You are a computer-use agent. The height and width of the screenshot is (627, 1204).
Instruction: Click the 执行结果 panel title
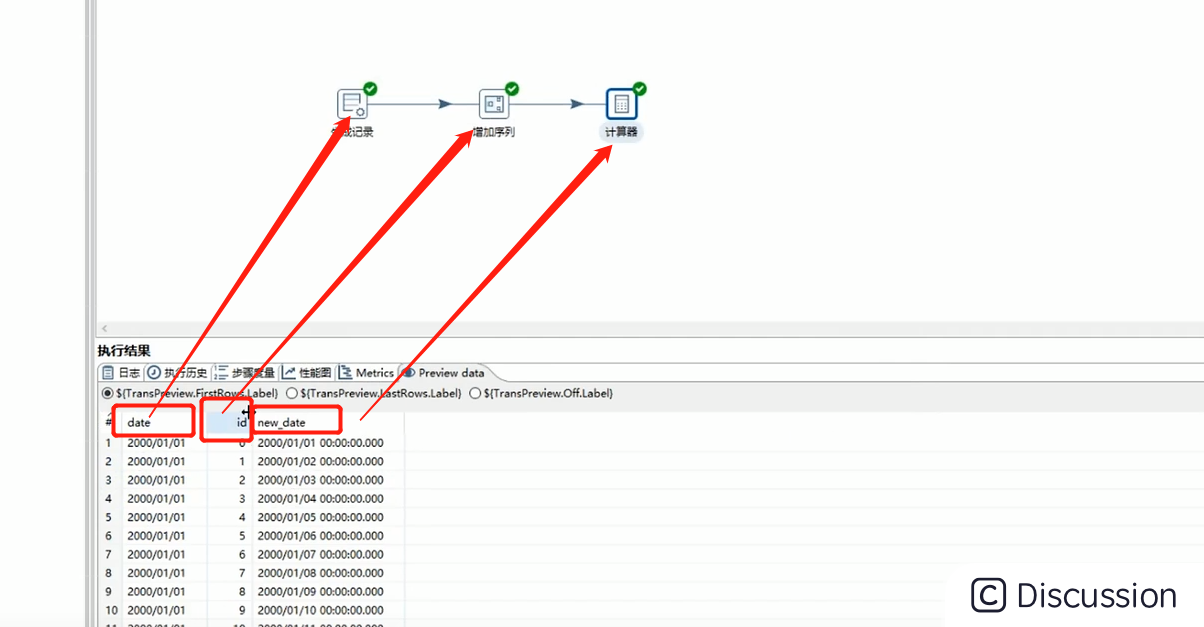(x=124, y=351)
